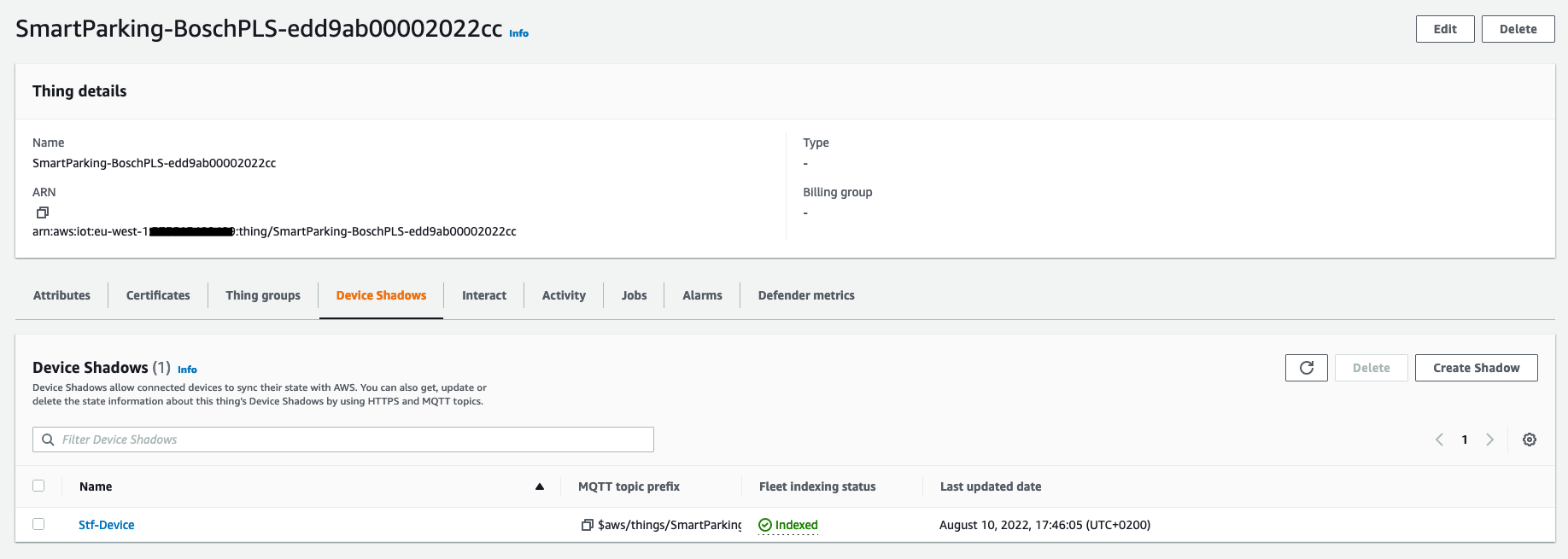Click the thing name value under Name
1568x559 pixels.
coord(154,163)
